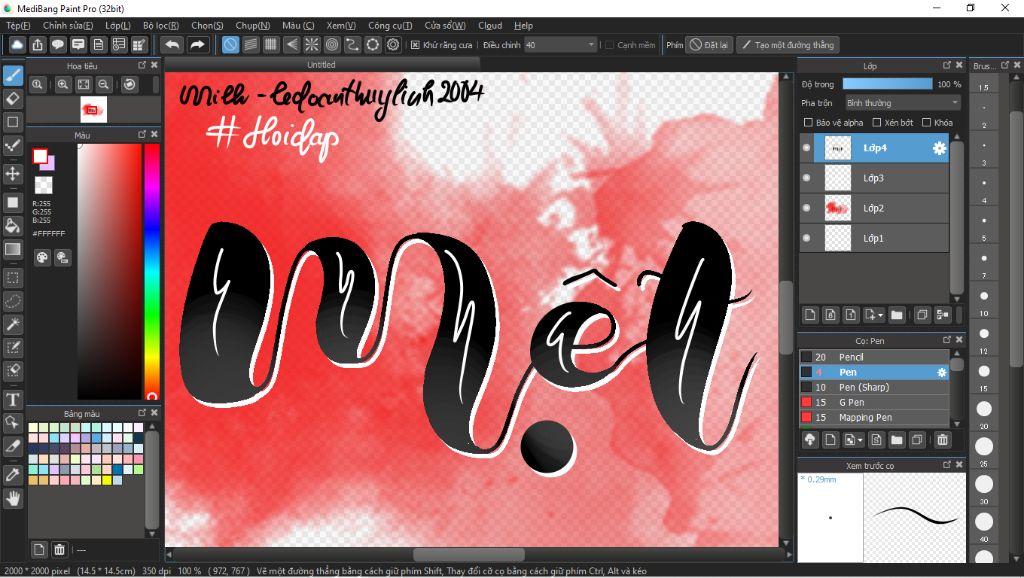Select the Lasso tool
1024x578 pixels.
click(12, 301)
